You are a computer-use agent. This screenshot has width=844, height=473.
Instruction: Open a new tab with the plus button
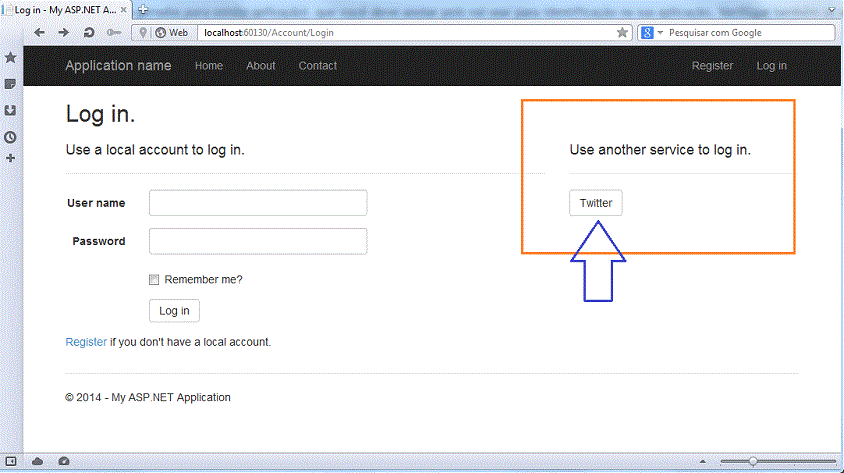point(143,9)
